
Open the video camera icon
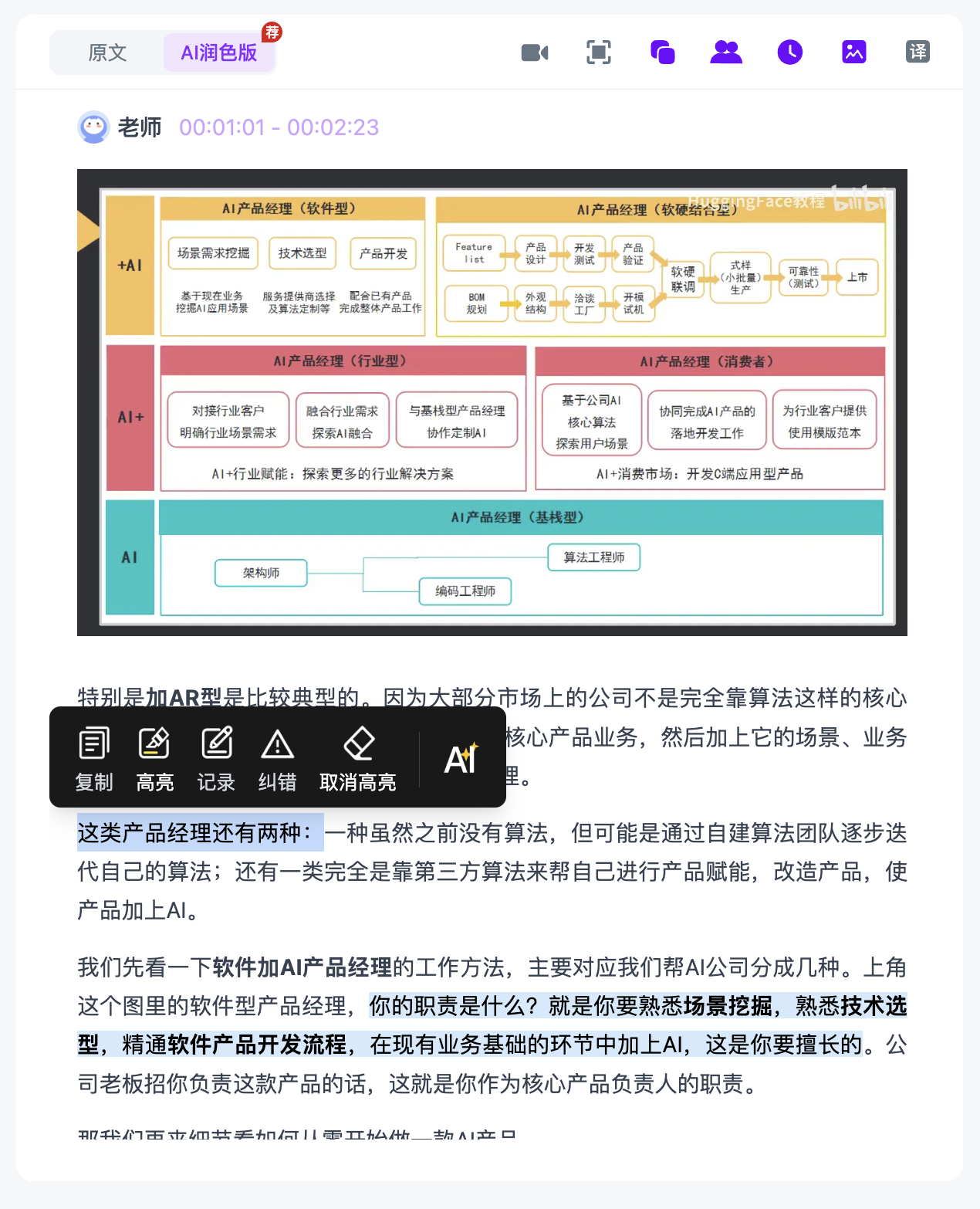535,52
